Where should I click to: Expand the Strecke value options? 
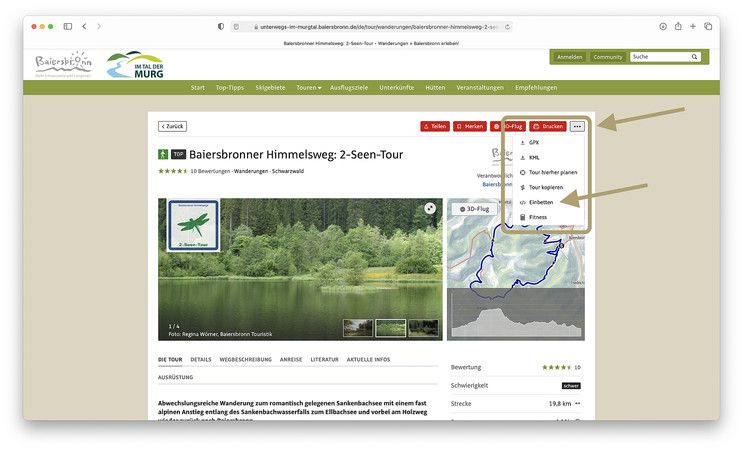point(578,404)
